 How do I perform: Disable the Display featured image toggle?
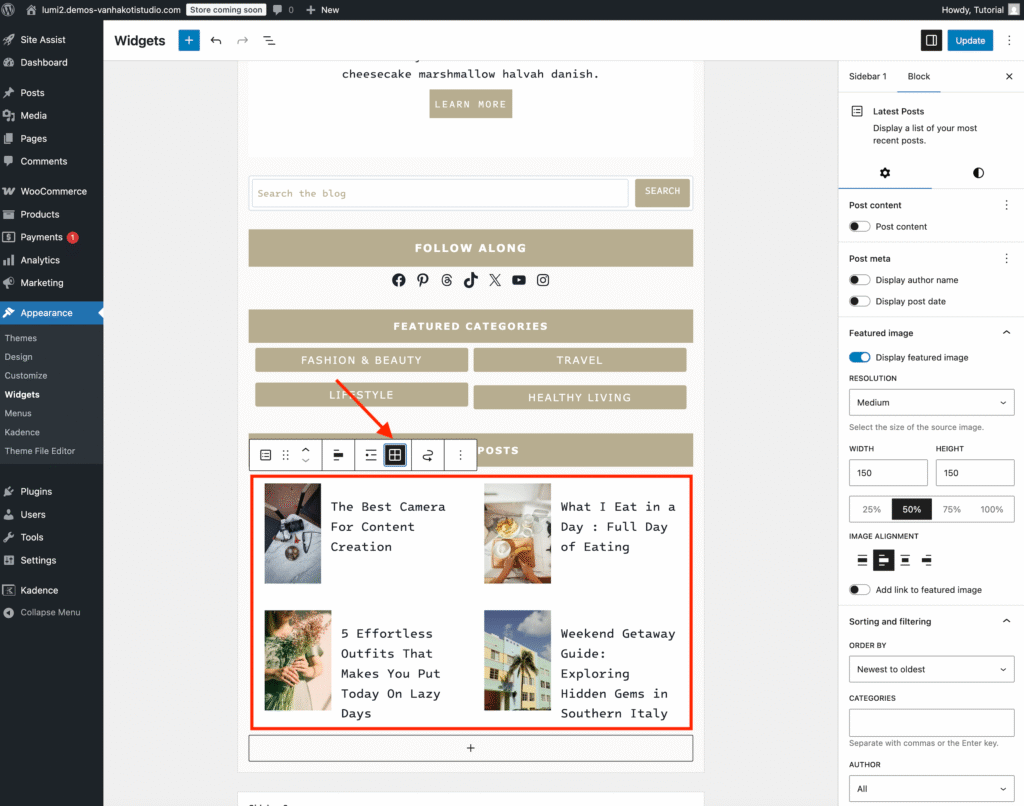859,357
